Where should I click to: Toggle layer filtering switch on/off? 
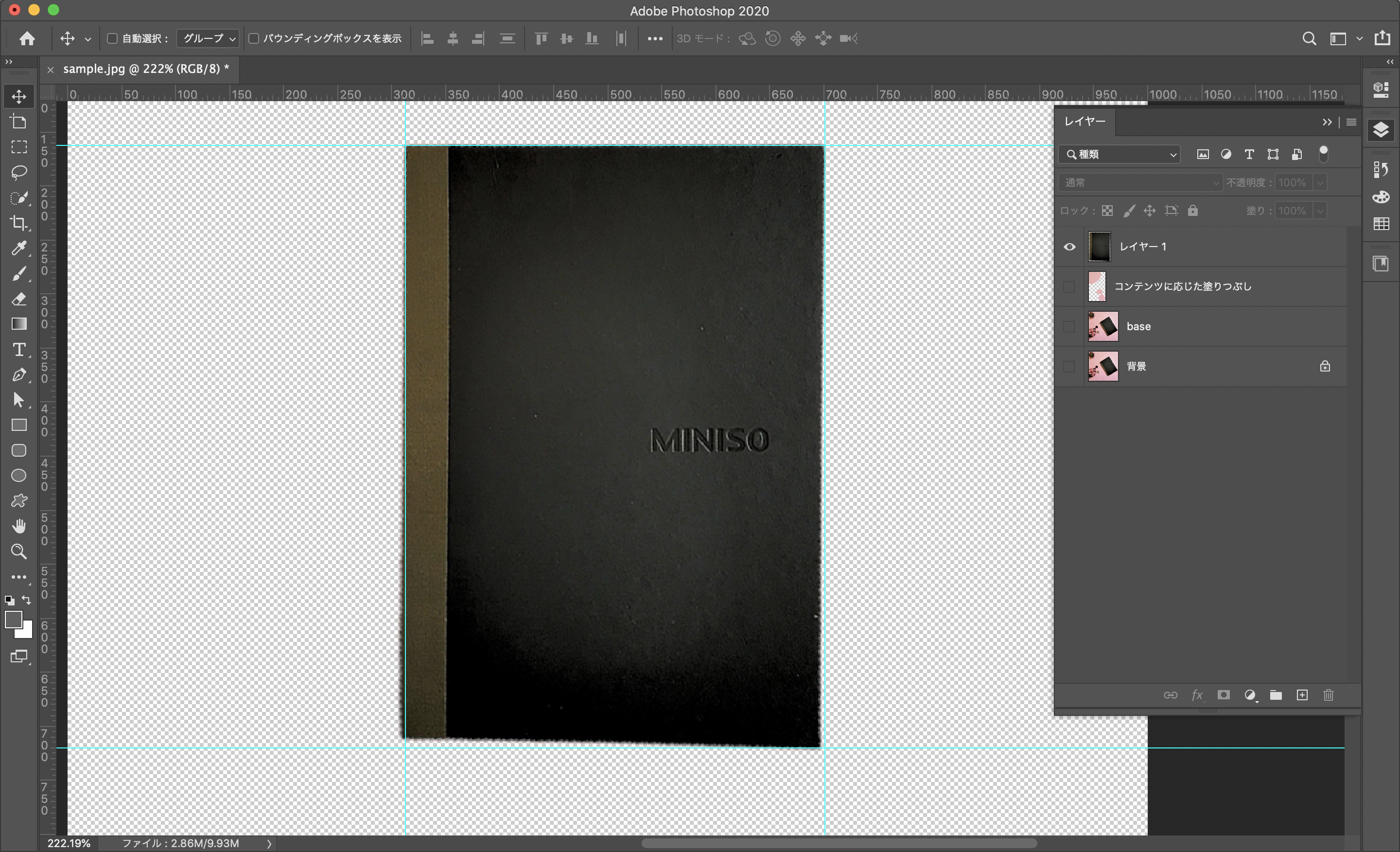(x=1323, y=154)
